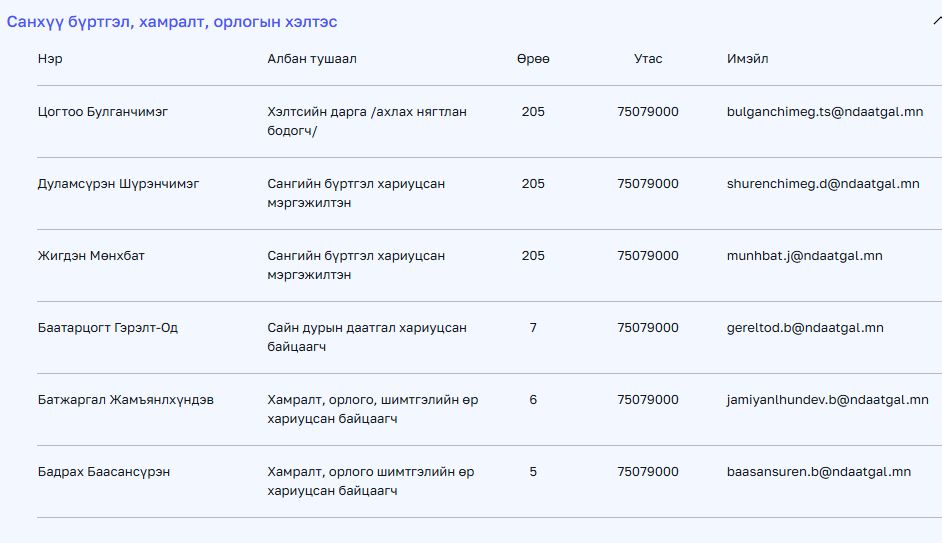
Task: Collapse the department section with the top-right chevron
Action: click(936, 21)
